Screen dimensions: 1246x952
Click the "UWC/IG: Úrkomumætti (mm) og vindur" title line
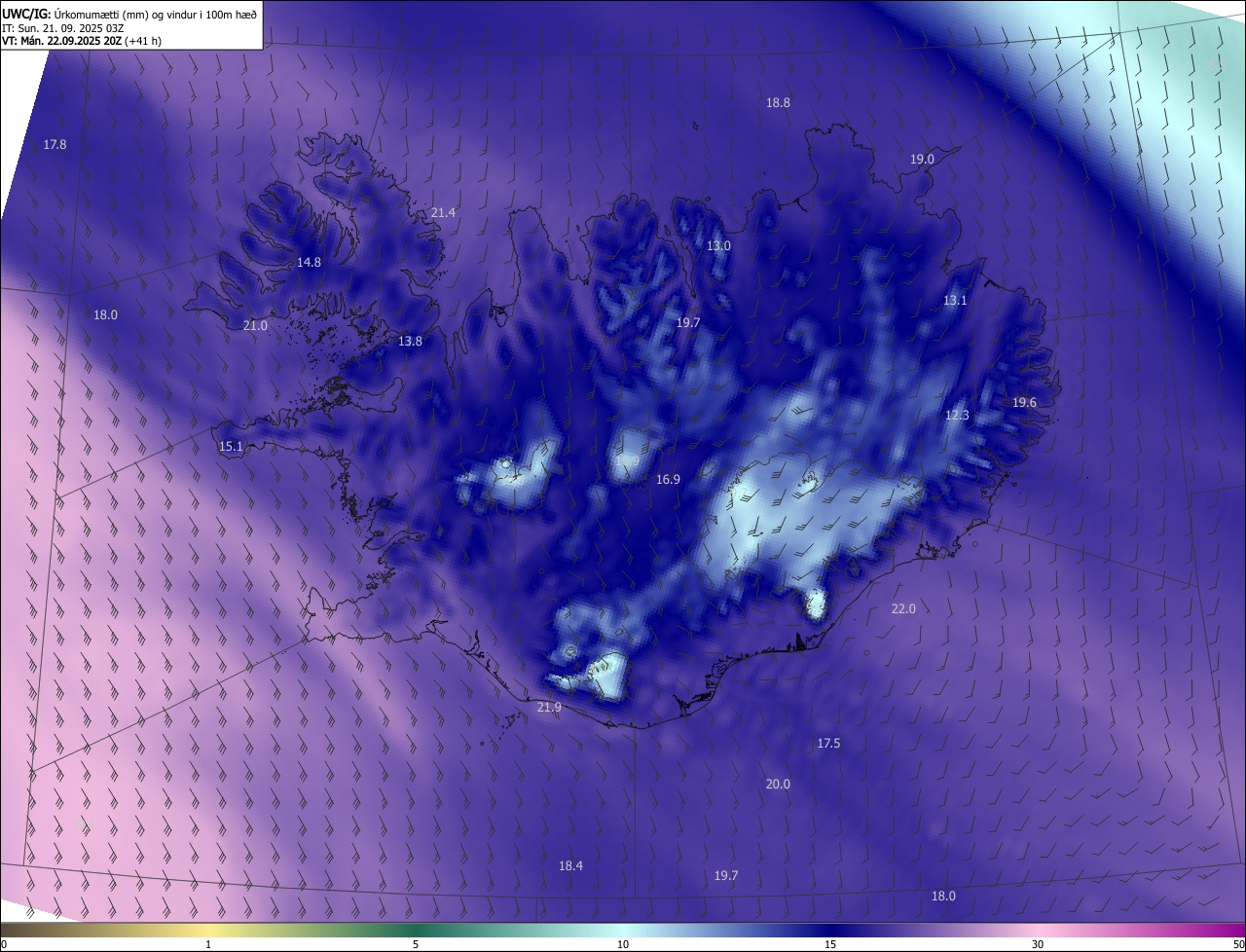[x=130, y=14]
